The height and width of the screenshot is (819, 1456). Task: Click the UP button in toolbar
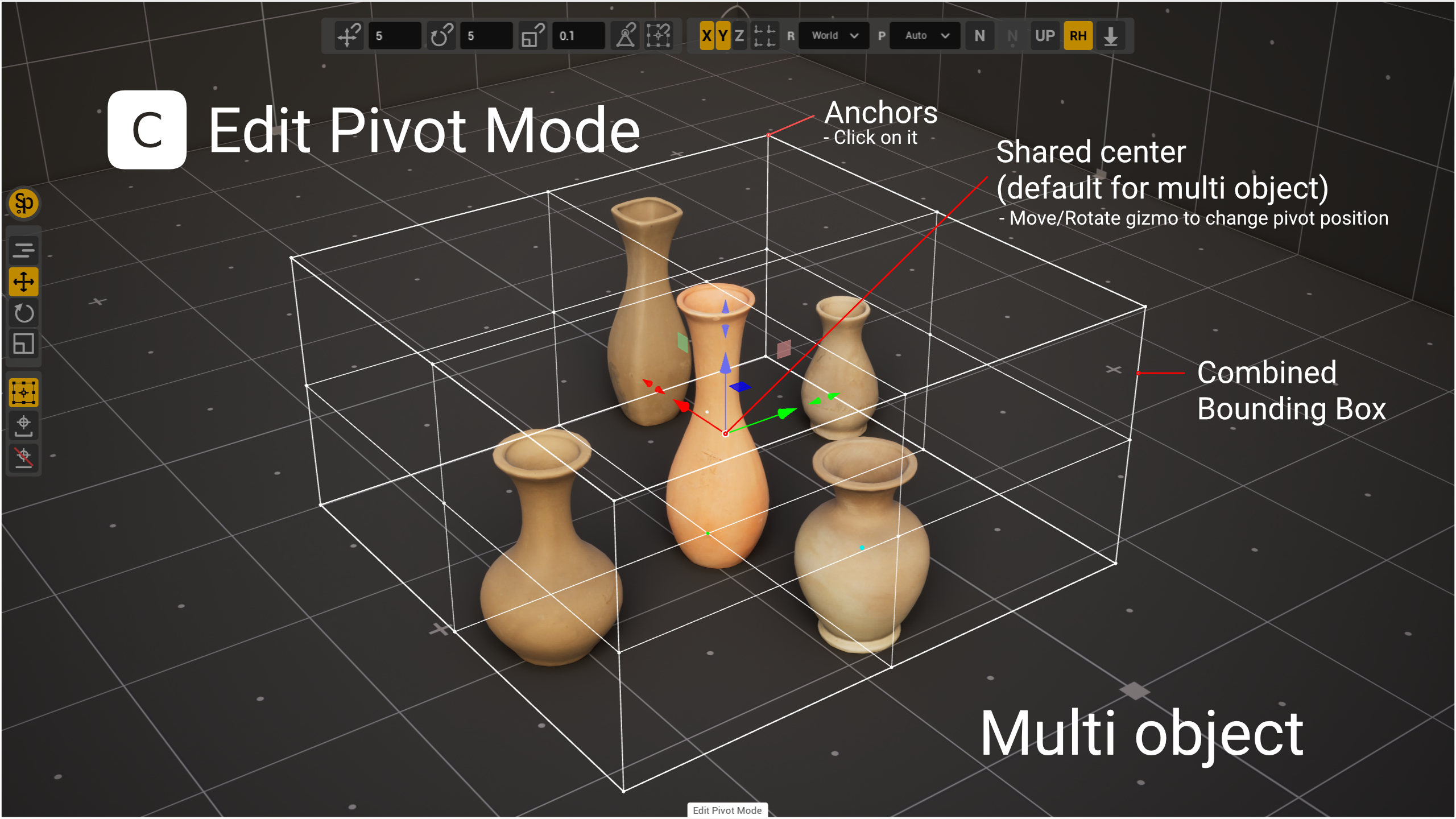click(x=1045, y=36)
